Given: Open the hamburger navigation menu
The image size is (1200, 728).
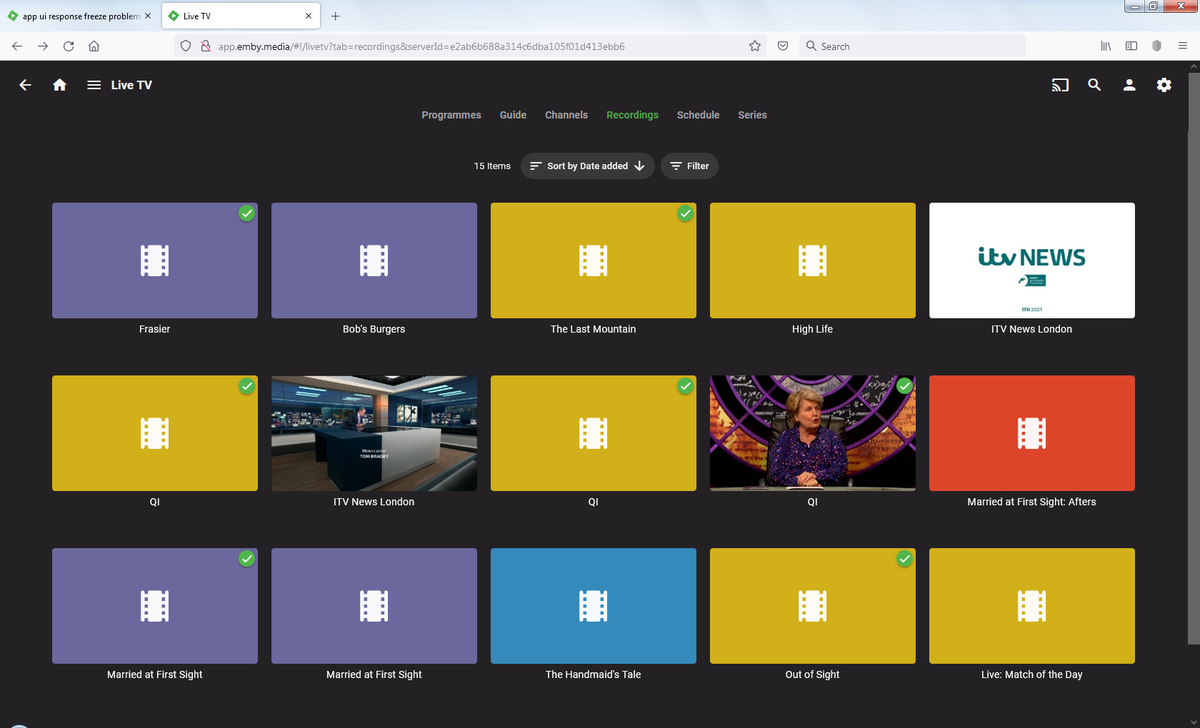Looking at the screenshot, I should (x=93, y=85).
